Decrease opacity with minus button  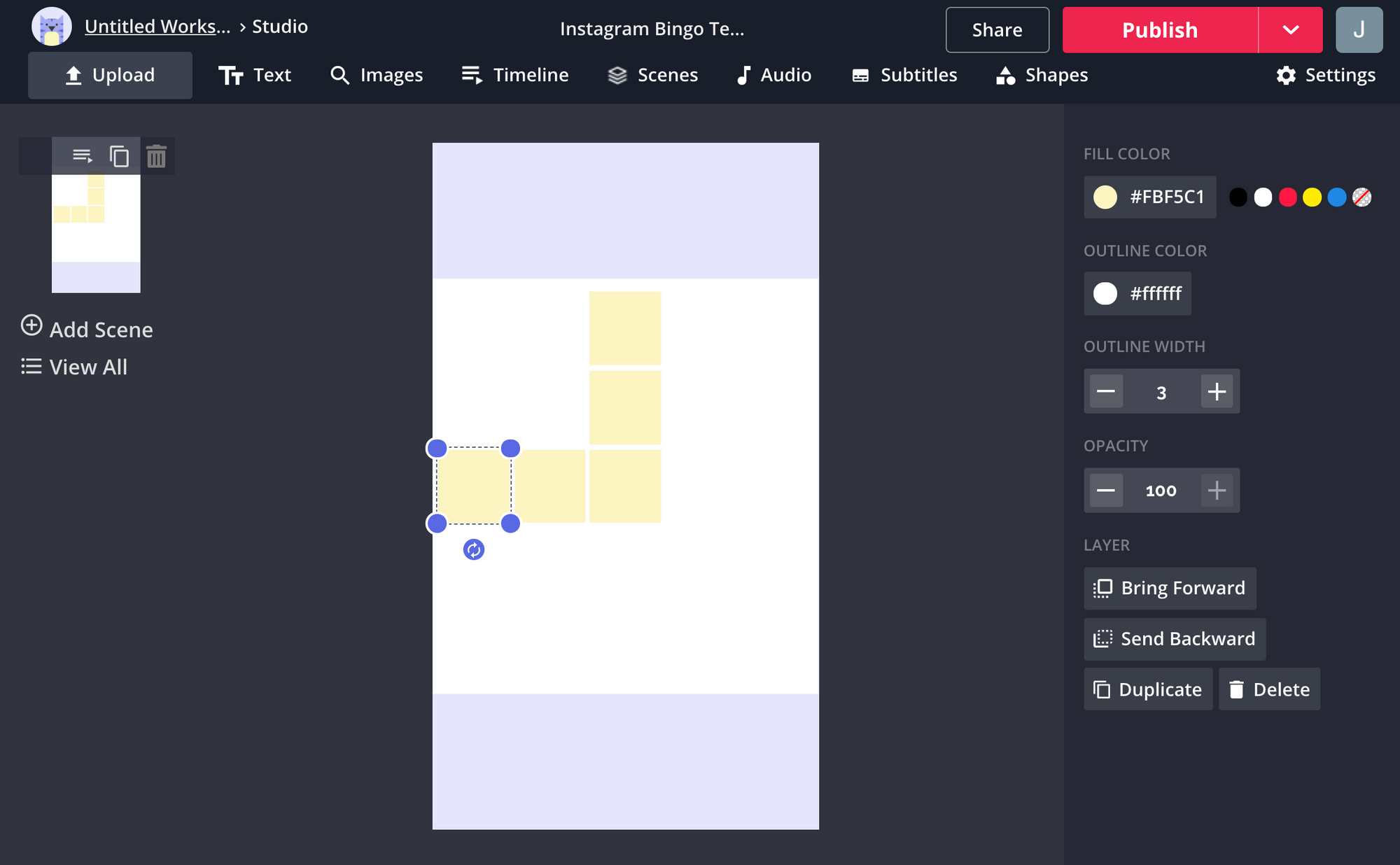point(1106,491)
